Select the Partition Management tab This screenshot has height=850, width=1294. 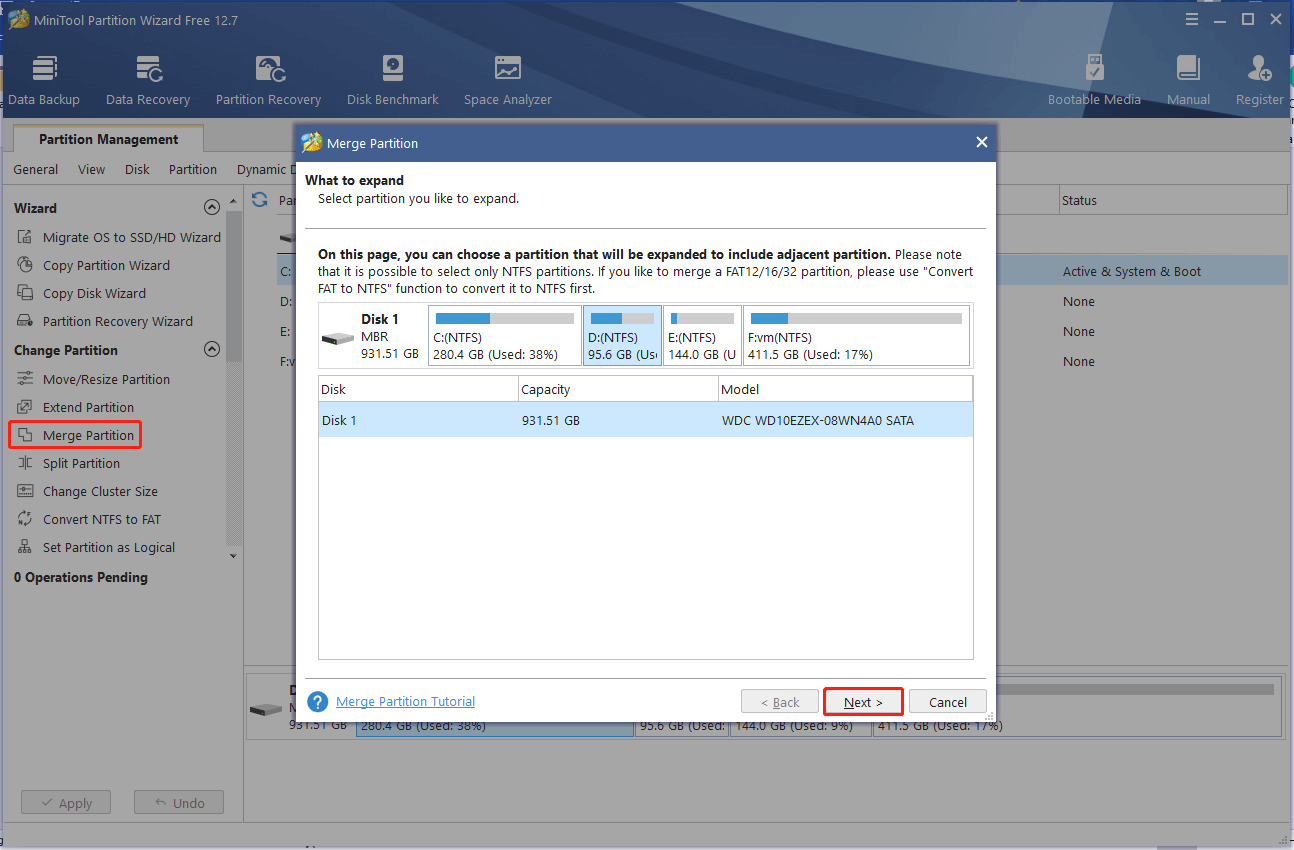(108, 139)
